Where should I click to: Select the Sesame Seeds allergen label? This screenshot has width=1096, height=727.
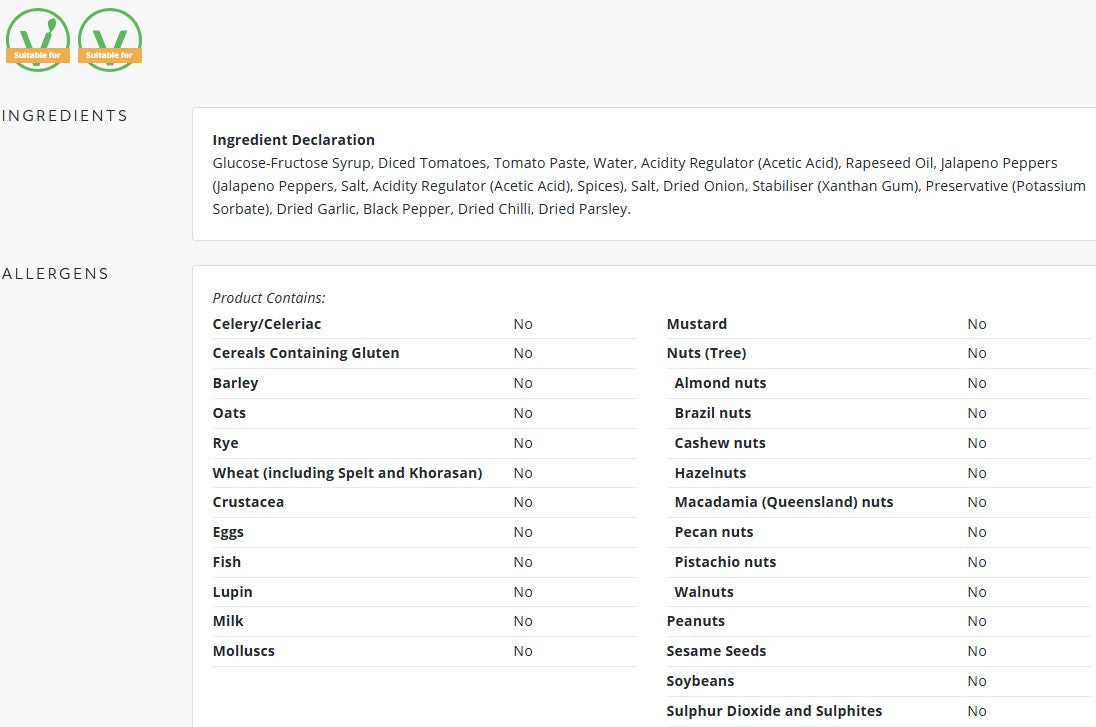[716, 651]
